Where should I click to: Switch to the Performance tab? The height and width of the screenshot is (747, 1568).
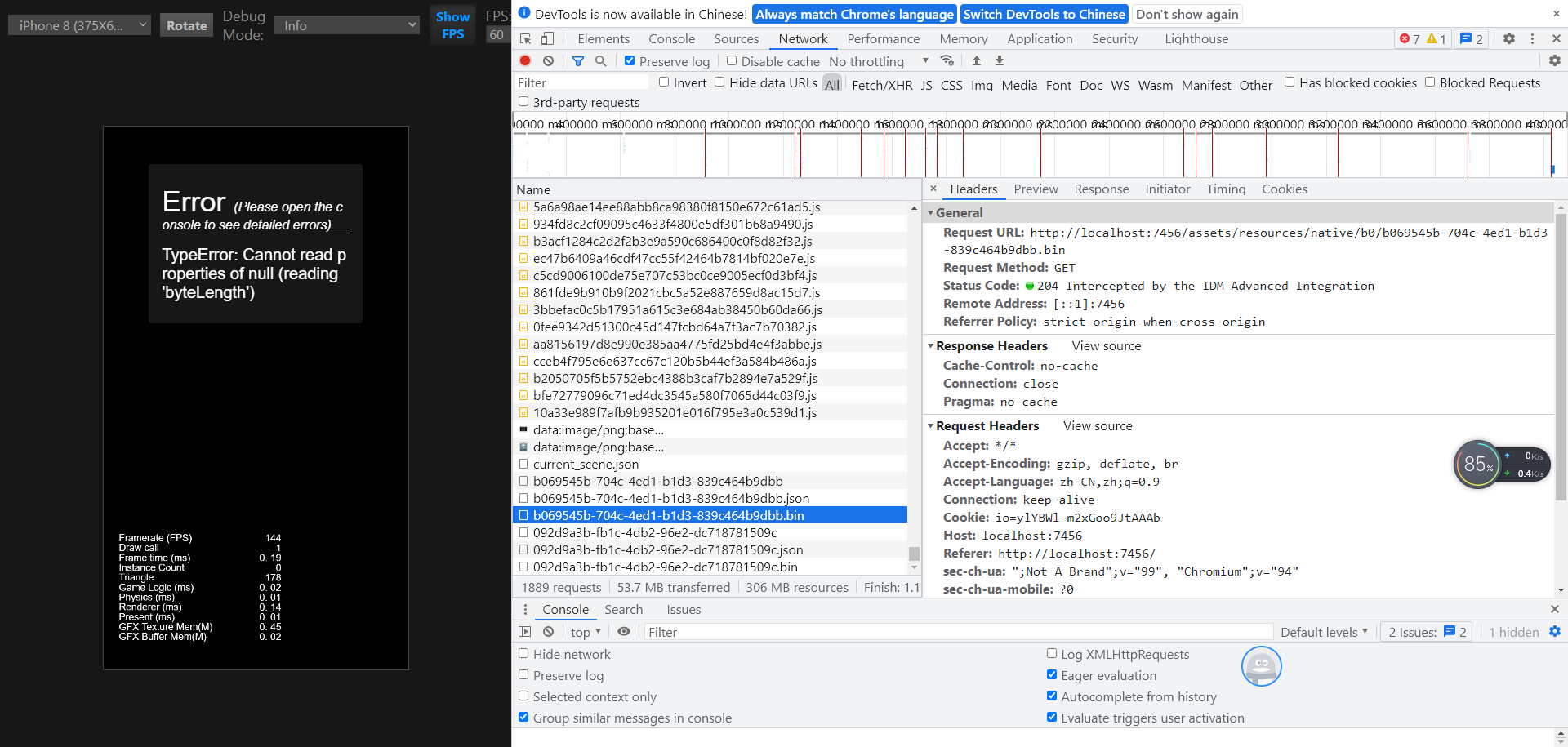[x=883, y=38]
